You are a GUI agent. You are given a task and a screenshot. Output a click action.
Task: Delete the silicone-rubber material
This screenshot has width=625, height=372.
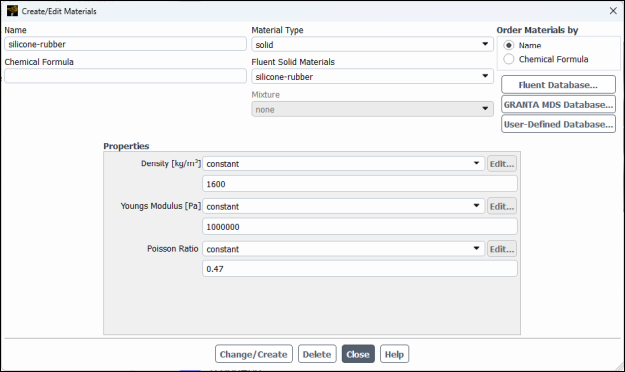(317, 354)
